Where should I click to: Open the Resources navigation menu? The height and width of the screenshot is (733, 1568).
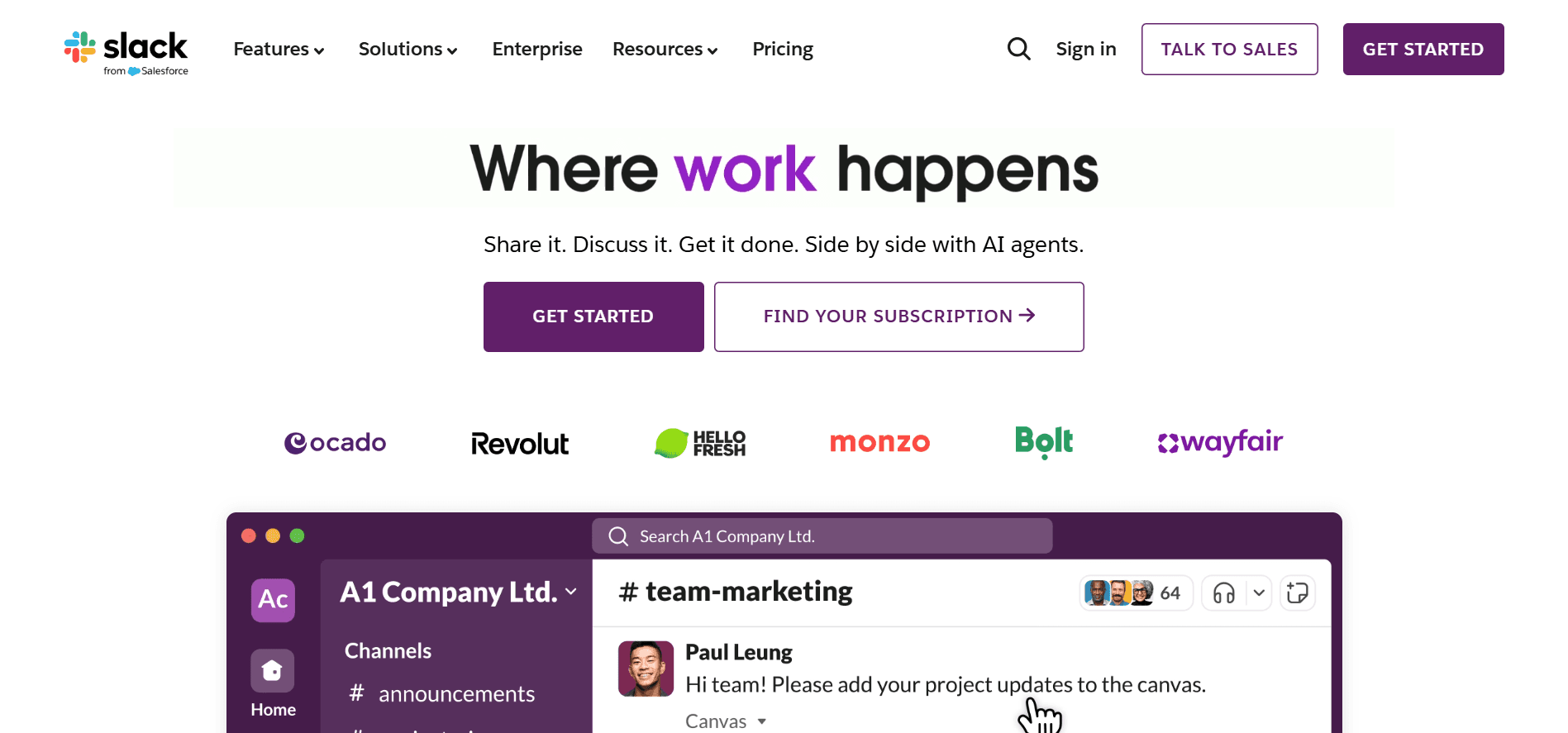(665, 49)
